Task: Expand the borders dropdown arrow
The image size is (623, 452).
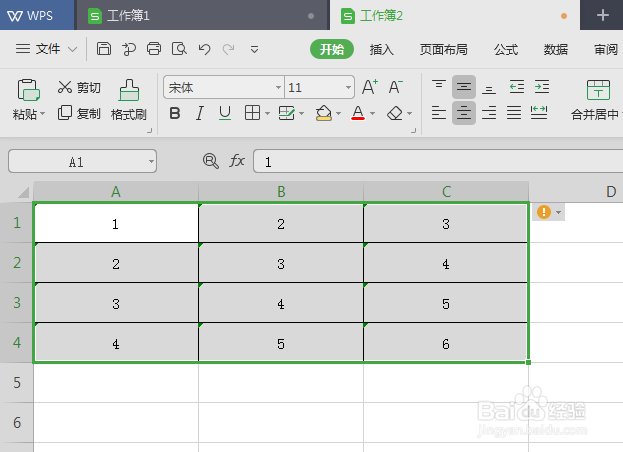Action: (x=267, y=114)
